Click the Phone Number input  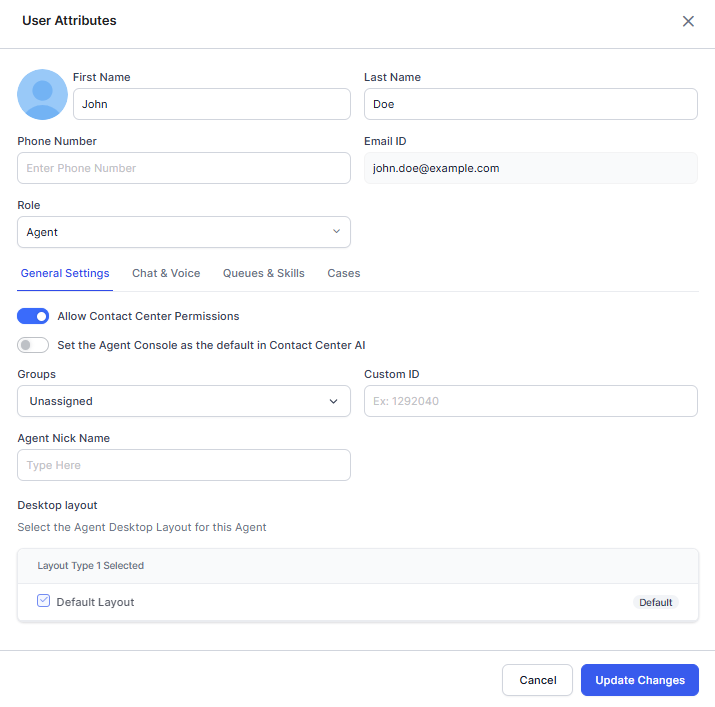[x=184, y=168]
